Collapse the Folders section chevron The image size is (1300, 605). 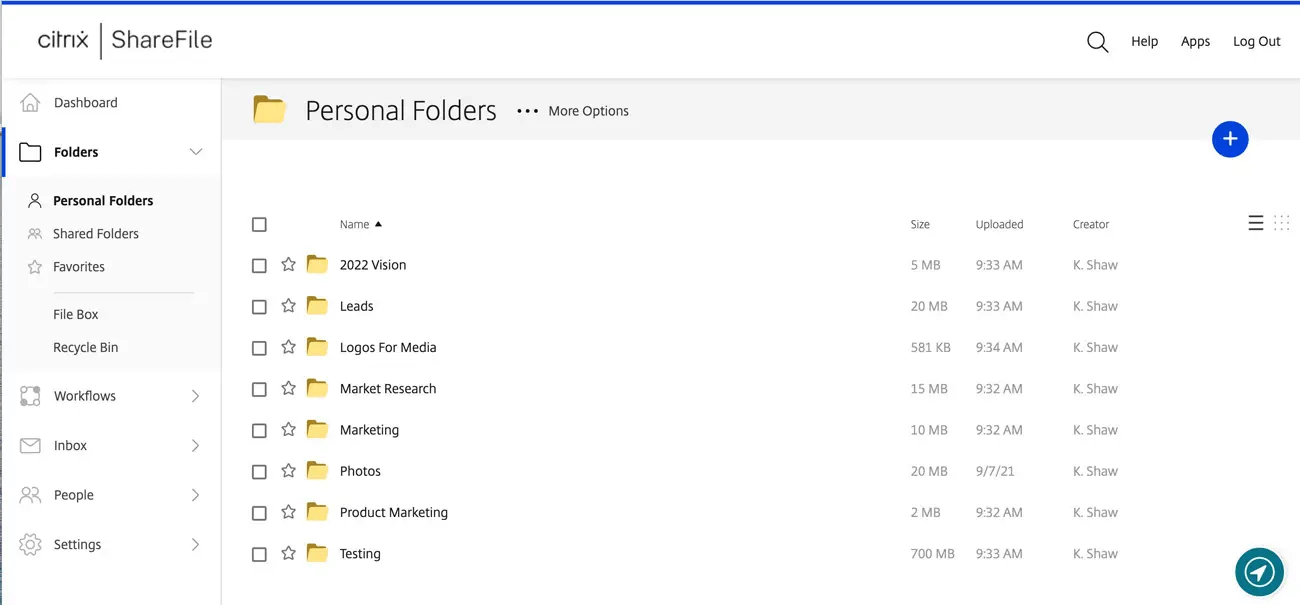pos(196,152)
